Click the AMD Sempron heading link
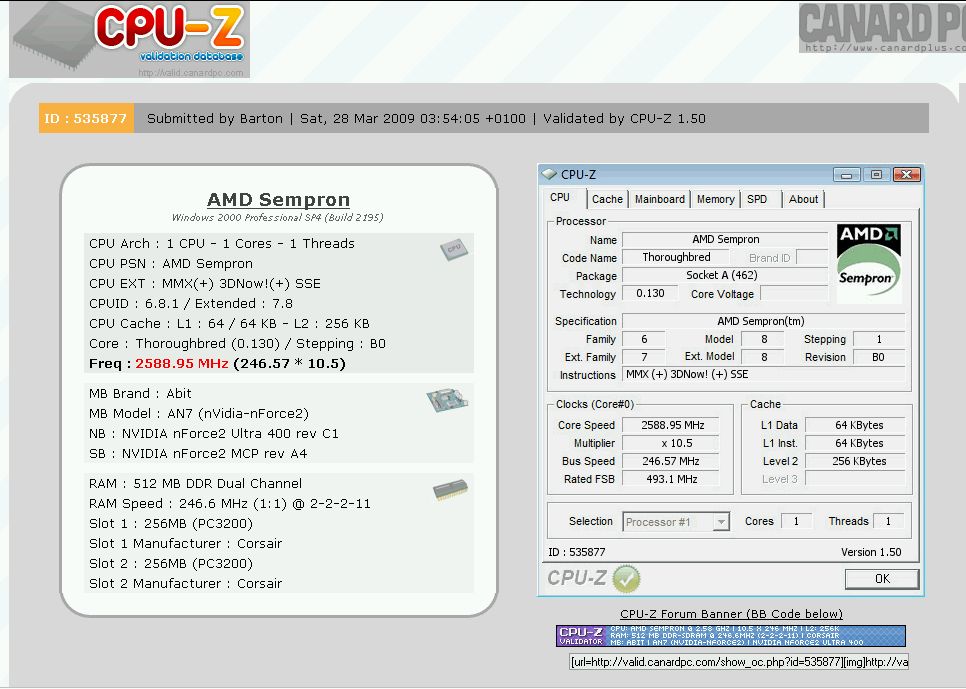Viewport: 966px width, 689px height. pyautogui.click(x=278, y=200)
